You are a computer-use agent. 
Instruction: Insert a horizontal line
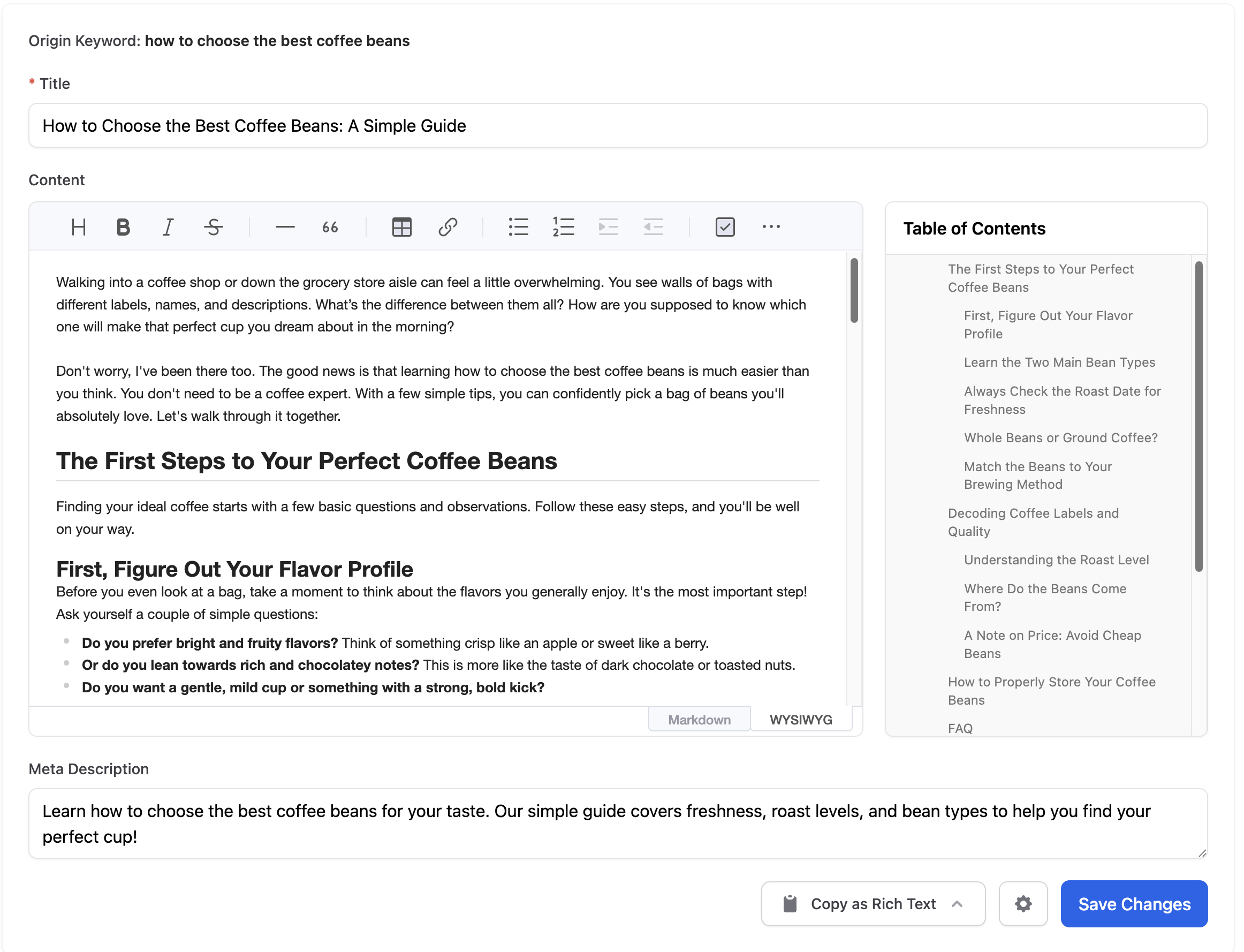click(285, 227)
